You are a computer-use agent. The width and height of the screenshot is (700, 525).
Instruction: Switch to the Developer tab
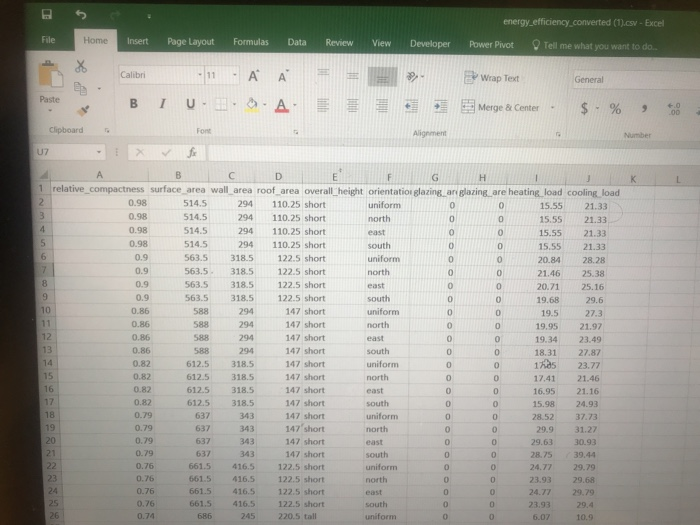point(430,44)
